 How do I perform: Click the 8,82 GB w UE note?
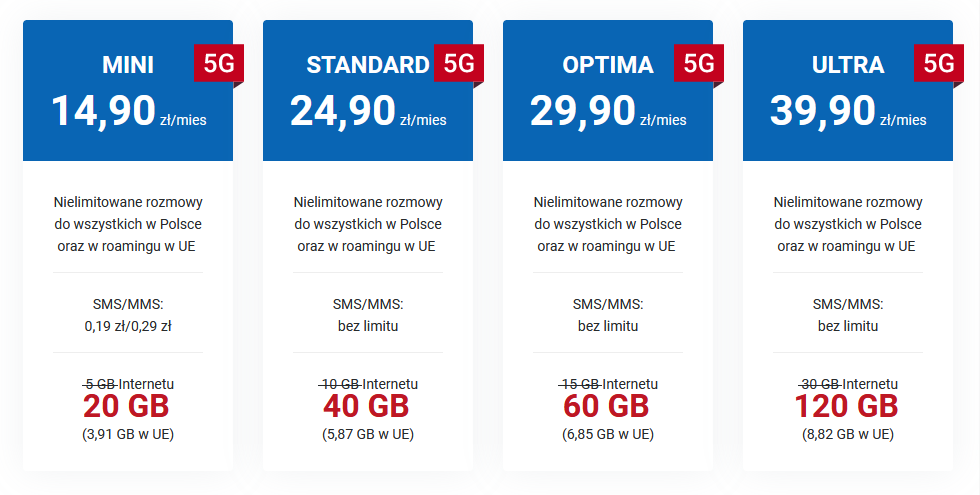pos(848,434)
